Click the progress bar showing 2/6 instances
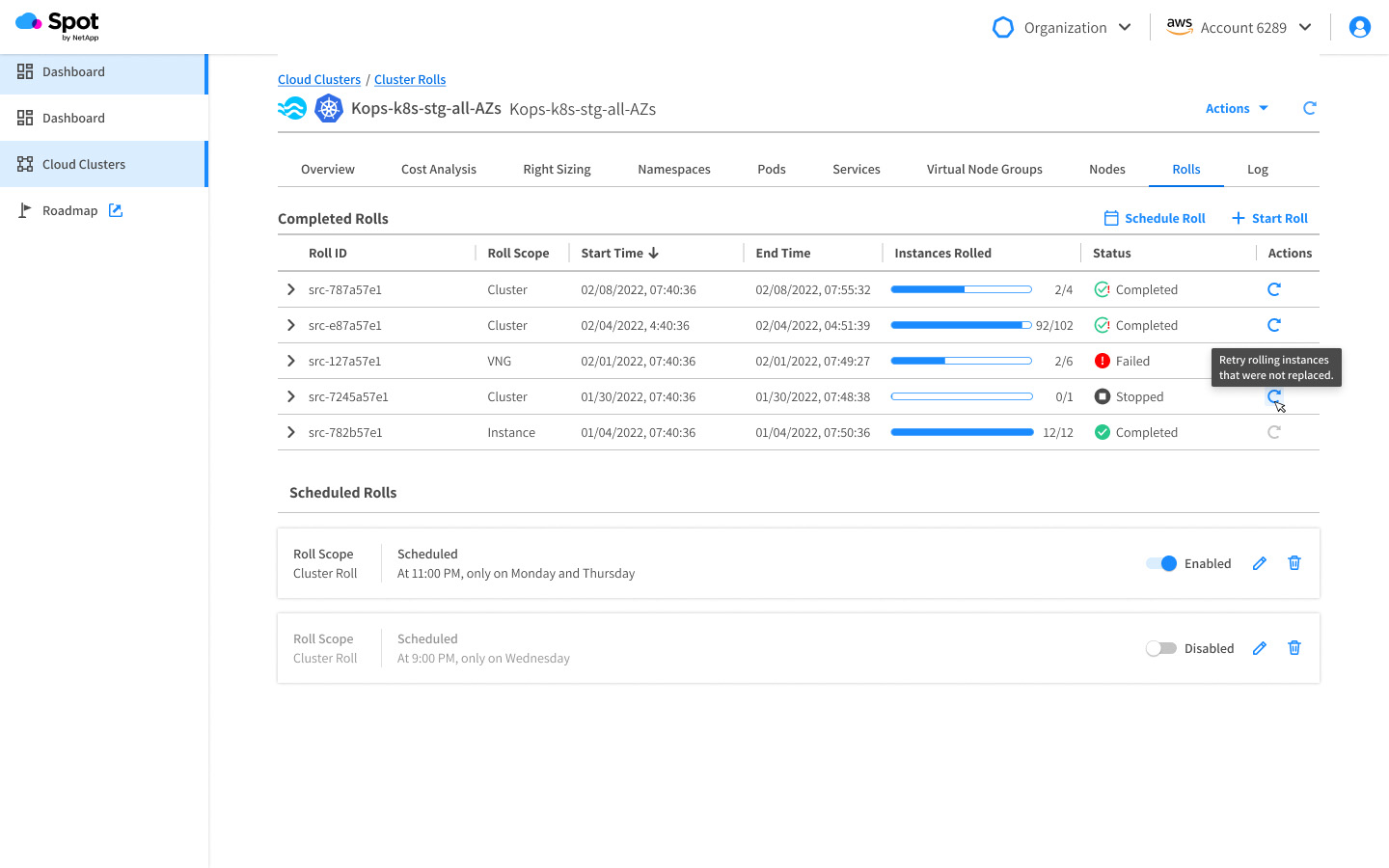 [x=962, y=361]
